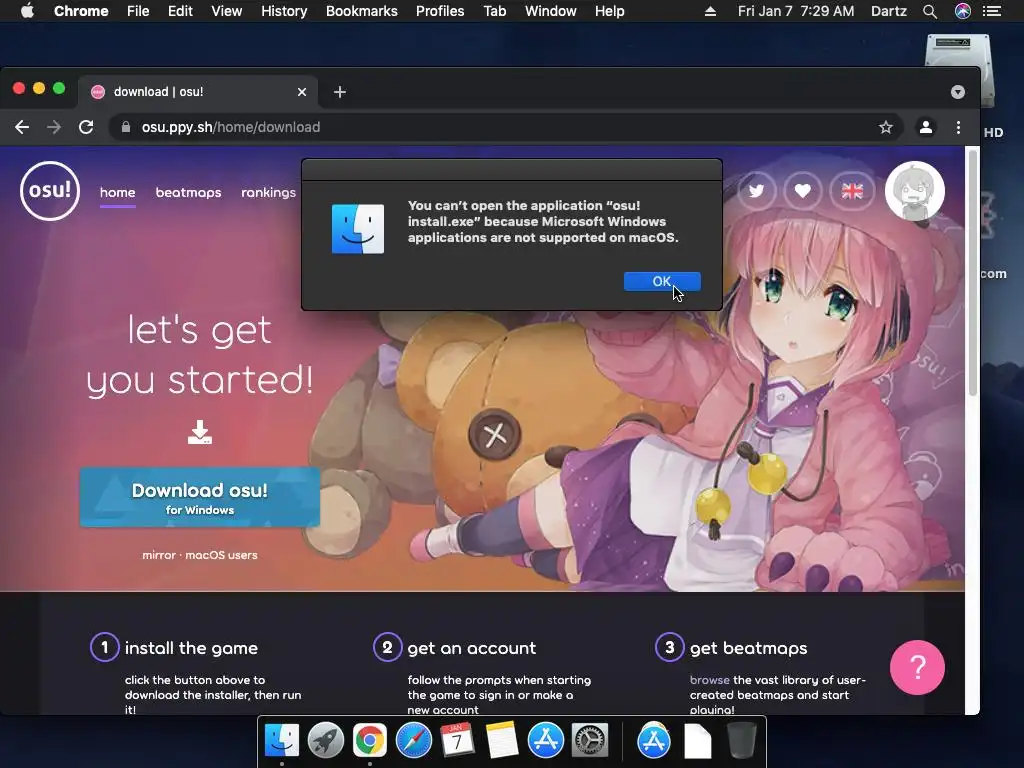Click the browser forward arrow
This screenshot has height=768, width=1024.
pyautogui.click(x=54, y=127)
